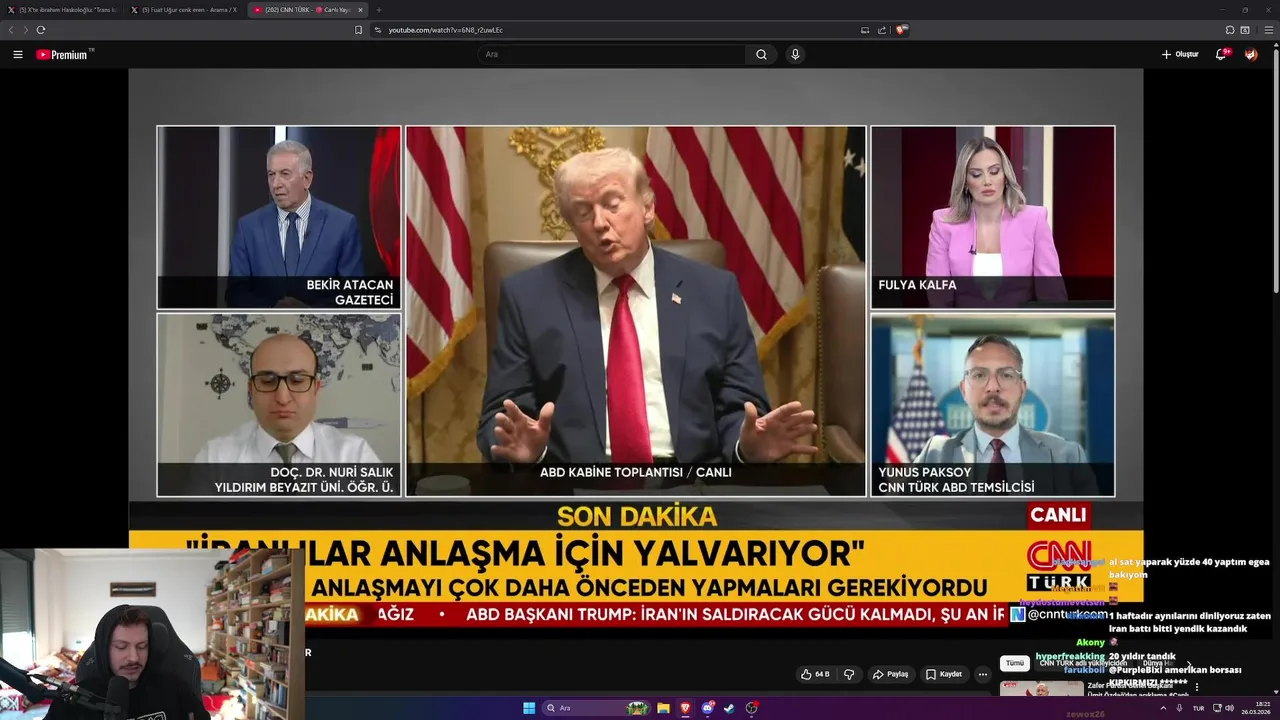Open the Brave wallet icon in the toolbar
The image size is (1280, 720).
coord(1245,30)
